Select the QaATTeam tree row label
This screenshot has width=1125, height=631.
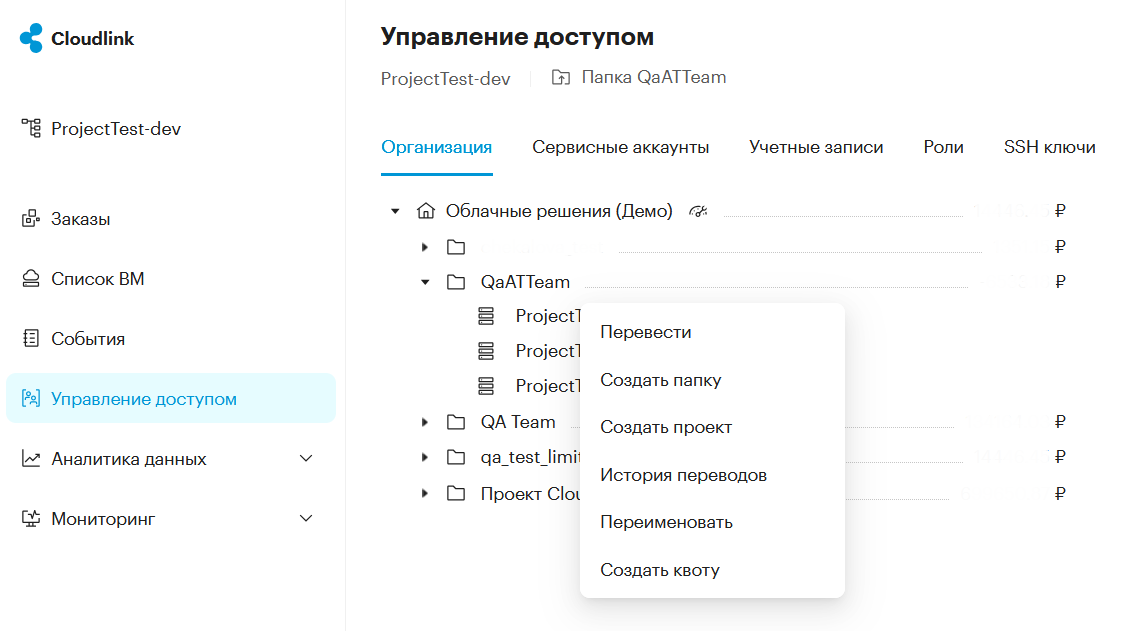(525, 282)
